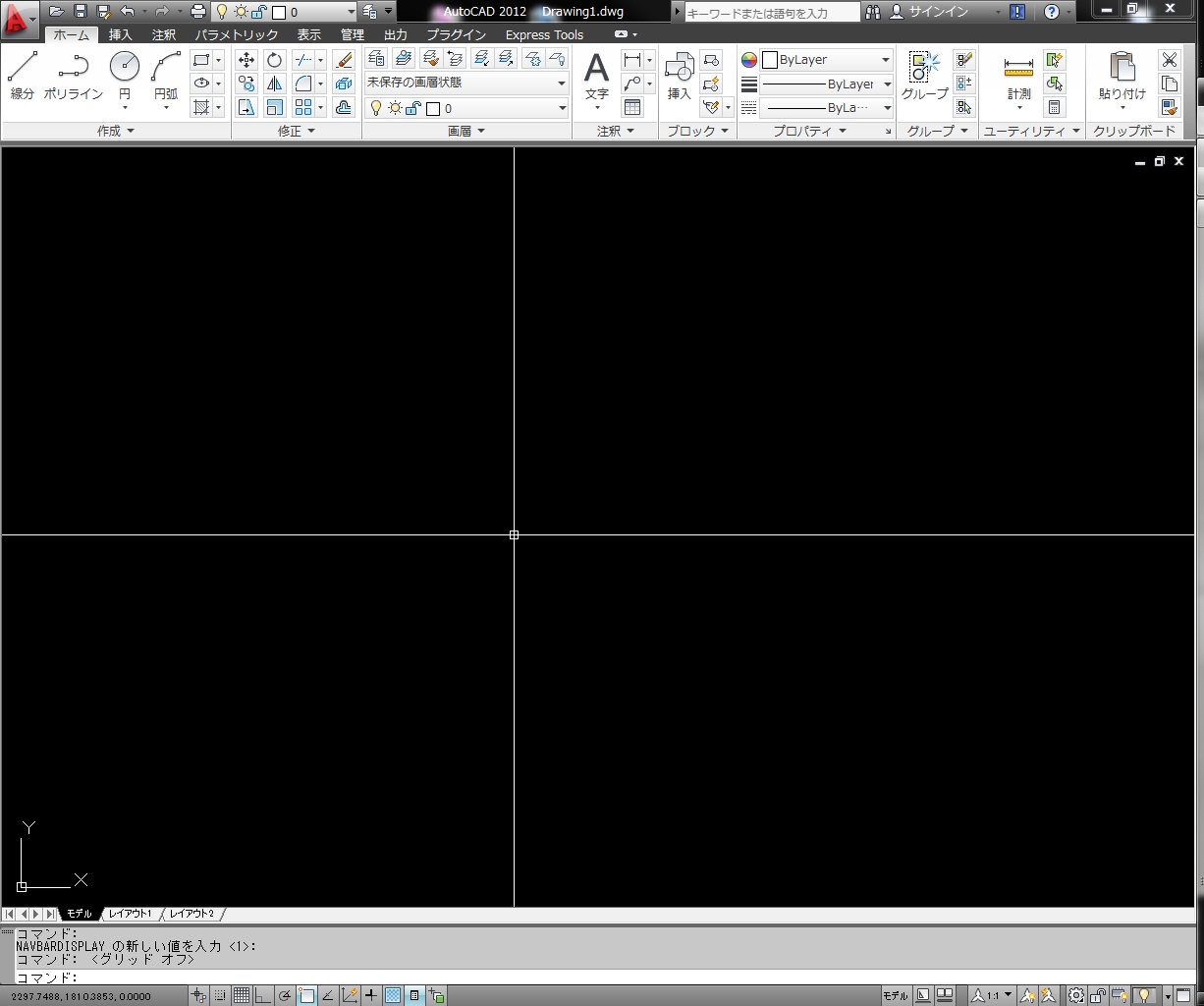Toggle polar tracking in status bar
This screenshot has height=1006, width=1204.
click(285, 995)
